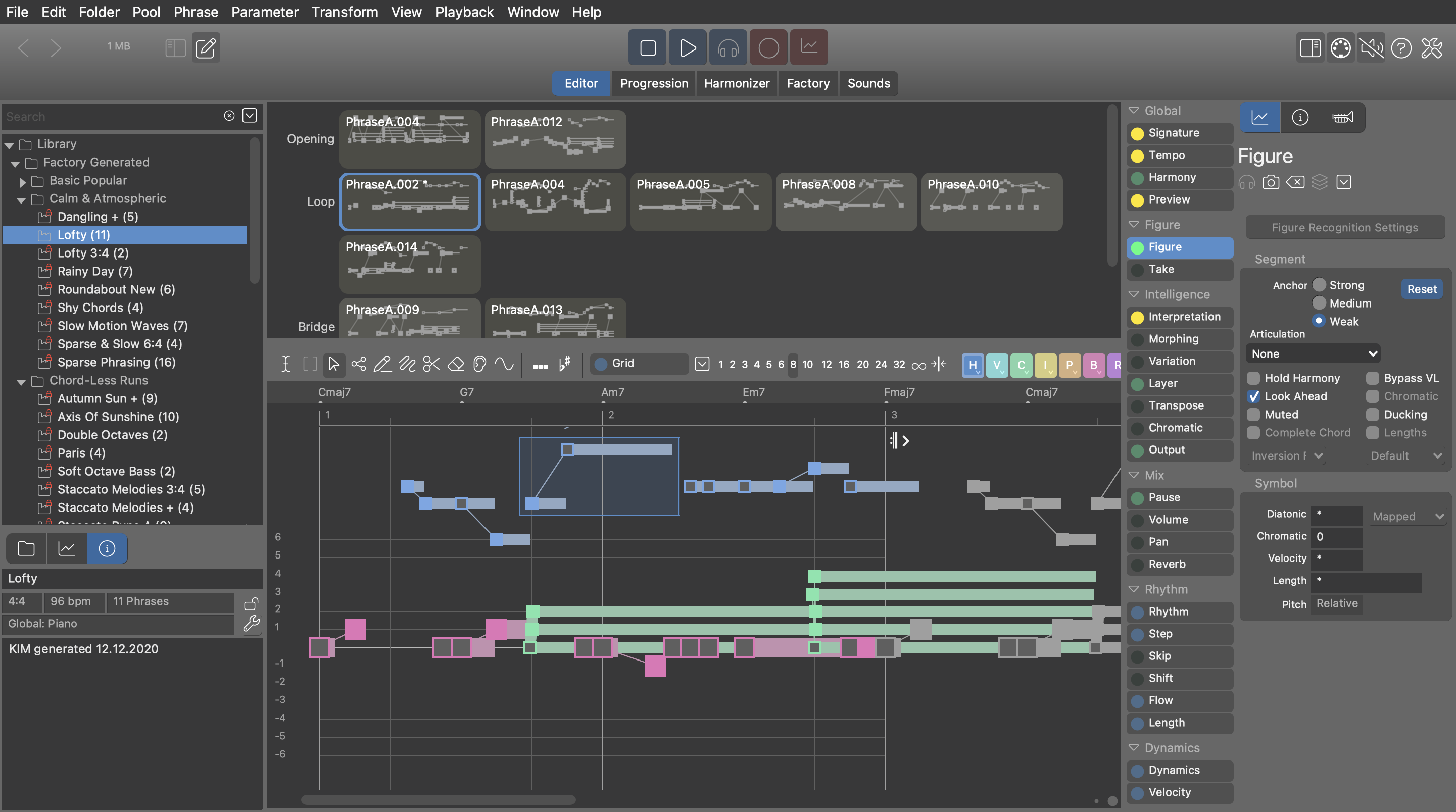Enable the Hold Harmony checkbox
This screenshot has height=812, width=1456.
(1253, 378)
